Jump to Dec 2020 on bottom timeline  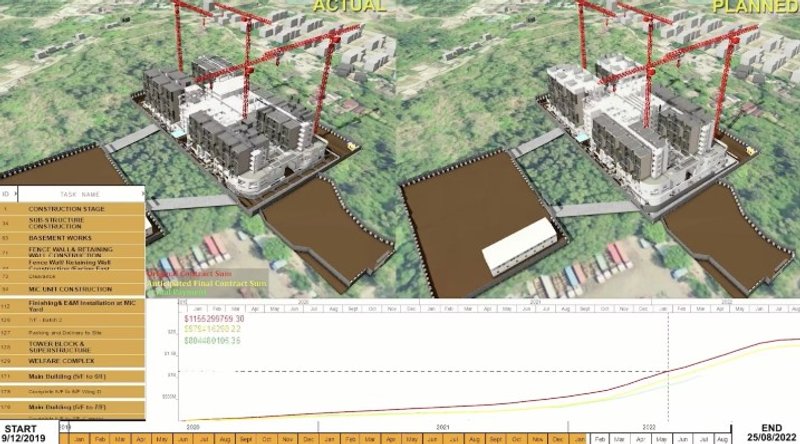309,439
